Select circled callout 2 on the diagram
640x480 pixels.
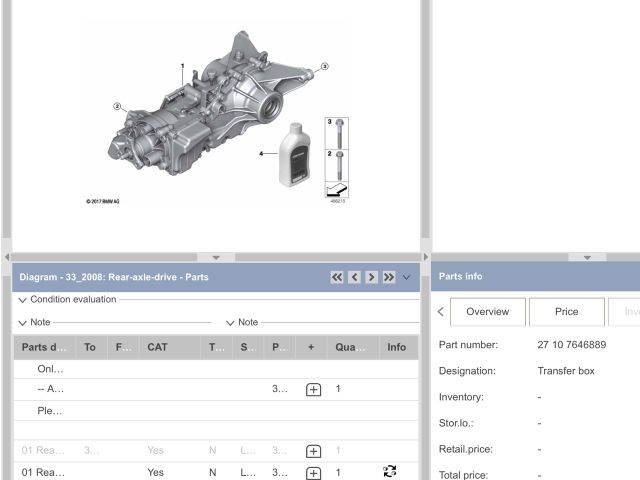(x=117, y=105)
